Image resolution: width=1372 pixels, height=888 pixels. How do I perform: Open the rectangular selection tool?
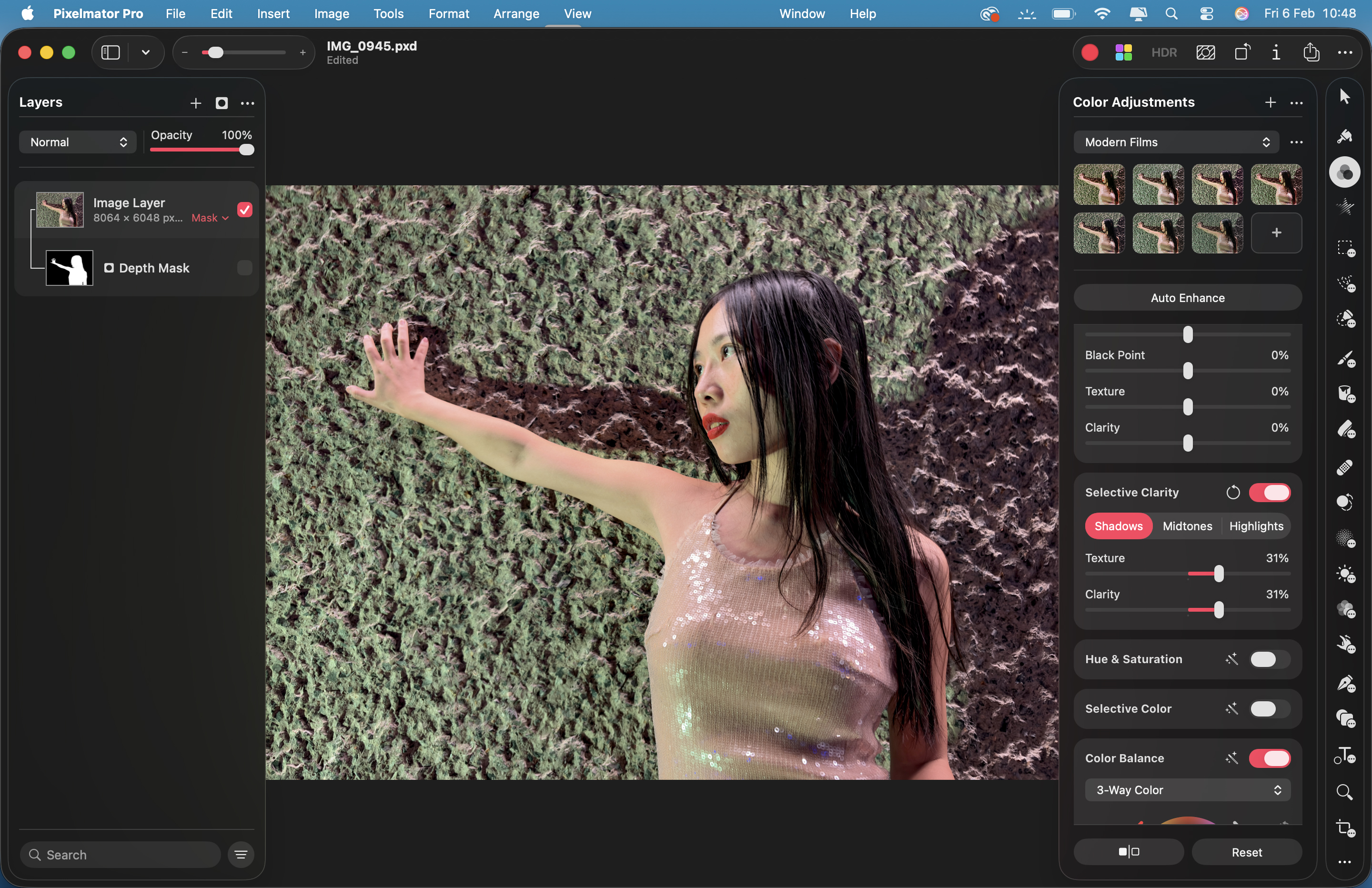click(1345, 248)
